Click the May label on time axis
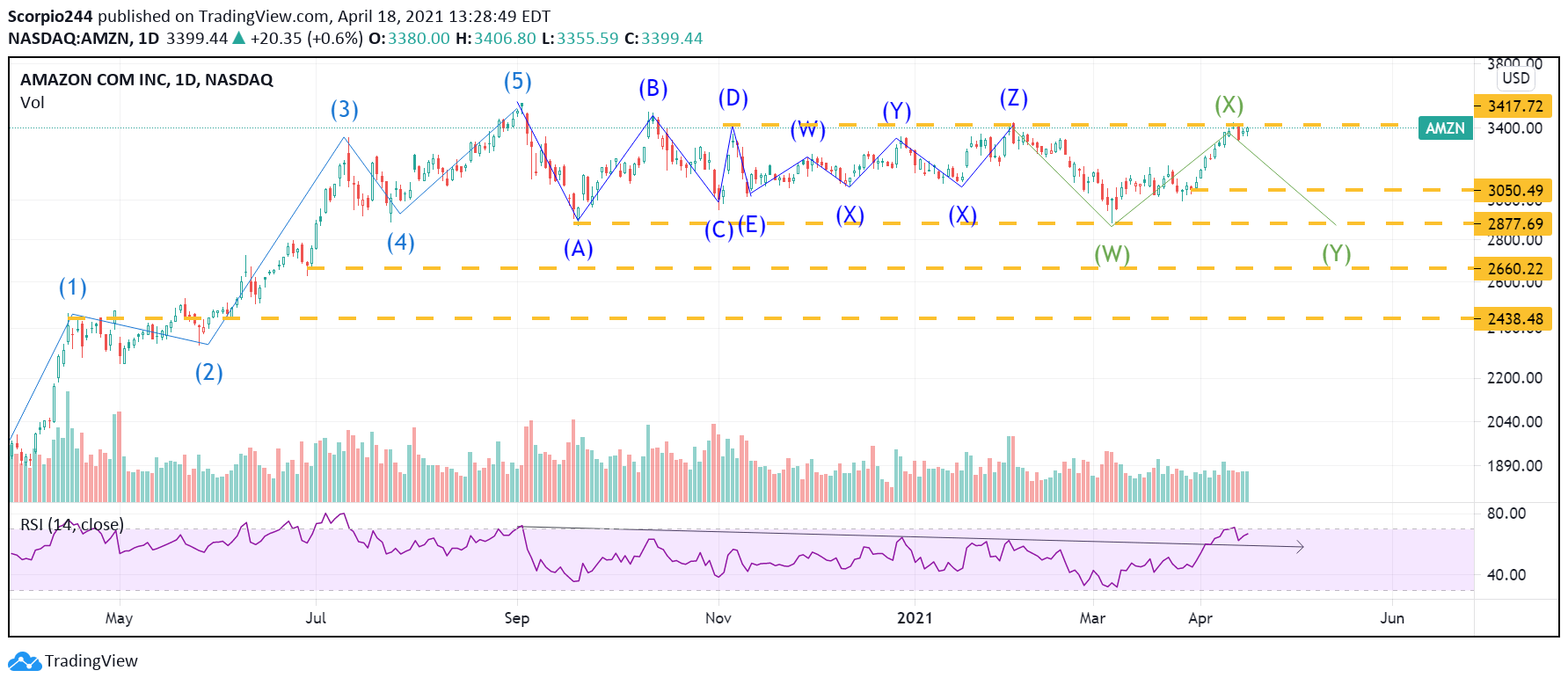 click(120, 618)
